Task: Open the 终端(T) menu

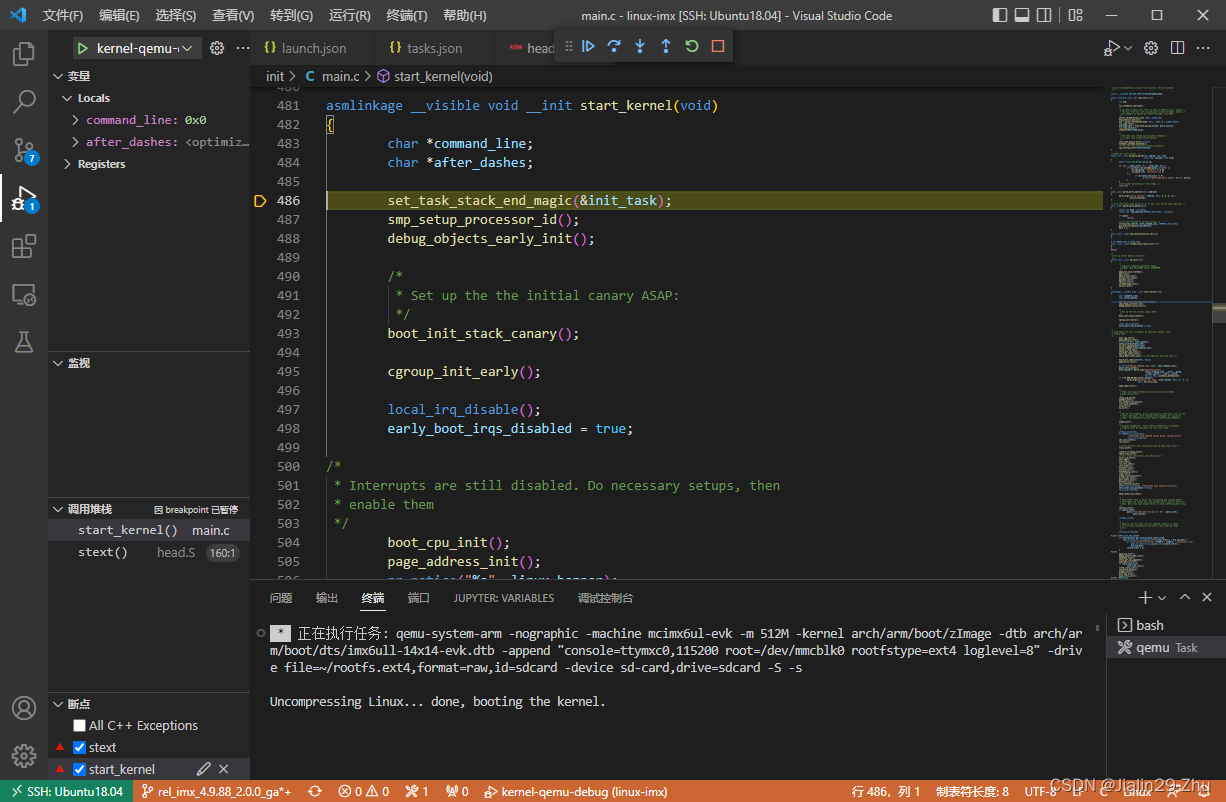Action: [x=406, y=15]
